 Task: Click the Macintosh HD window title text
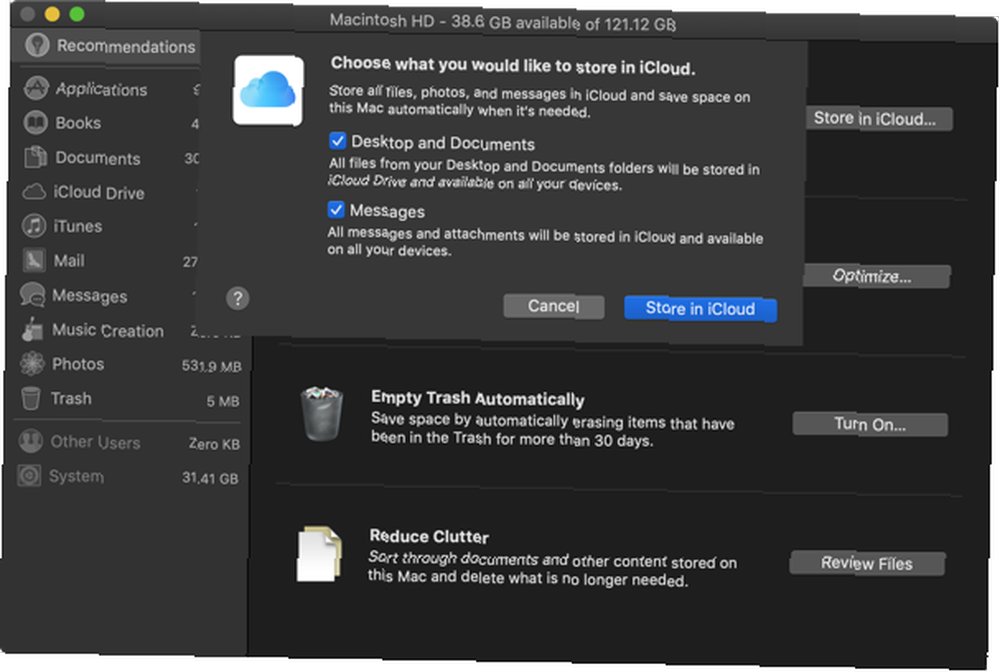tap(503, 23)
